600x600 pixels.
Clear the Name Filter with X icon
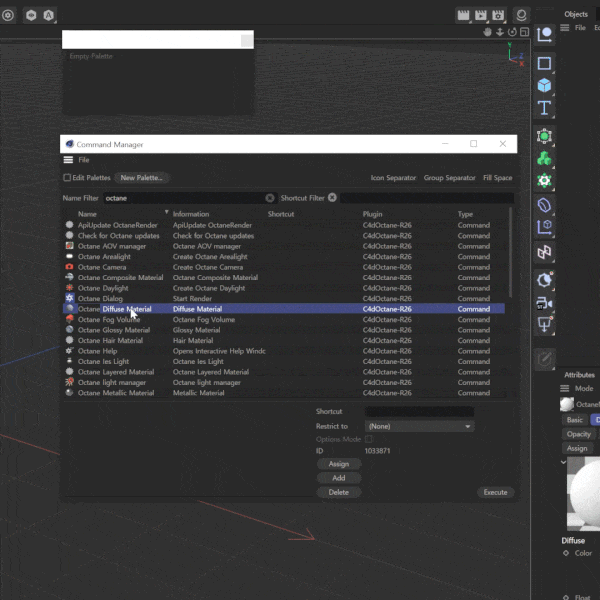click(x=270, y=198)
